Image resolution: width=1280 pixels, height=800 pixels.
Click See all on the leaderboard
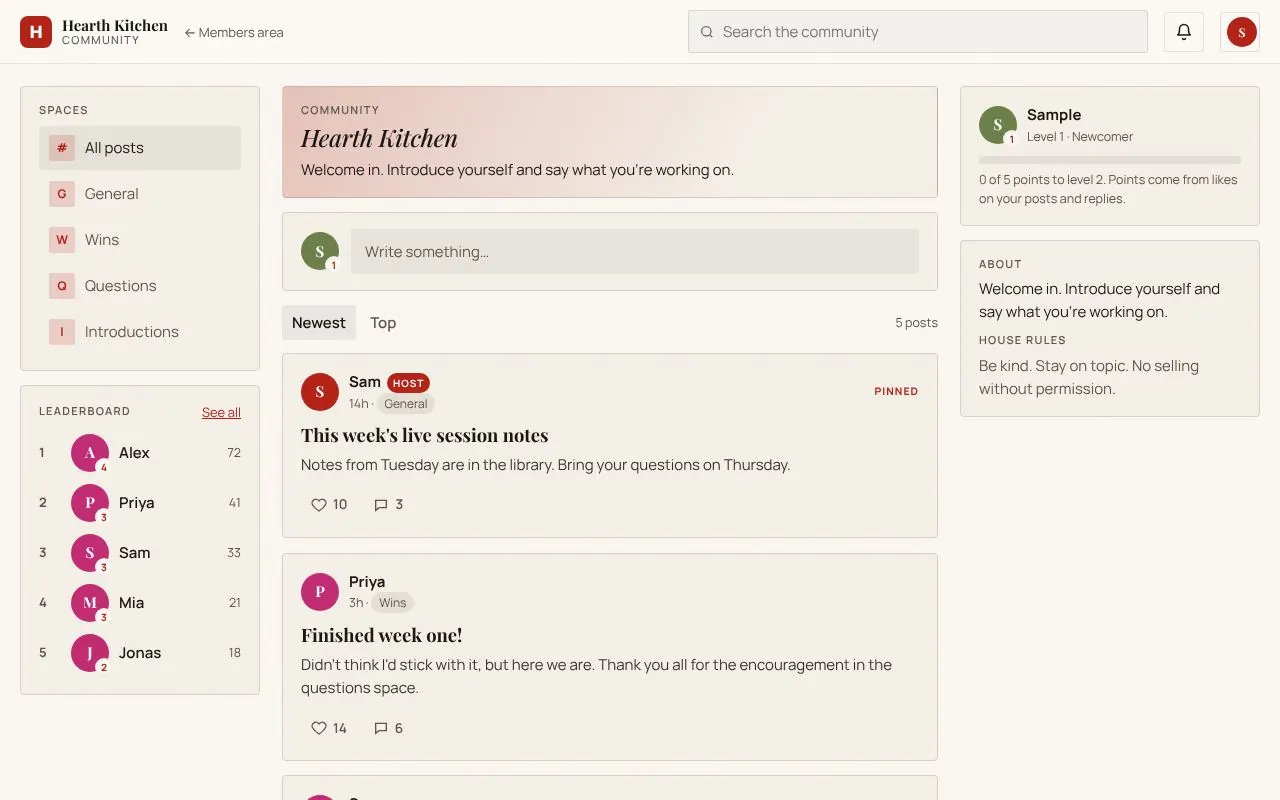pyautogui.click(x=221, y=412)
